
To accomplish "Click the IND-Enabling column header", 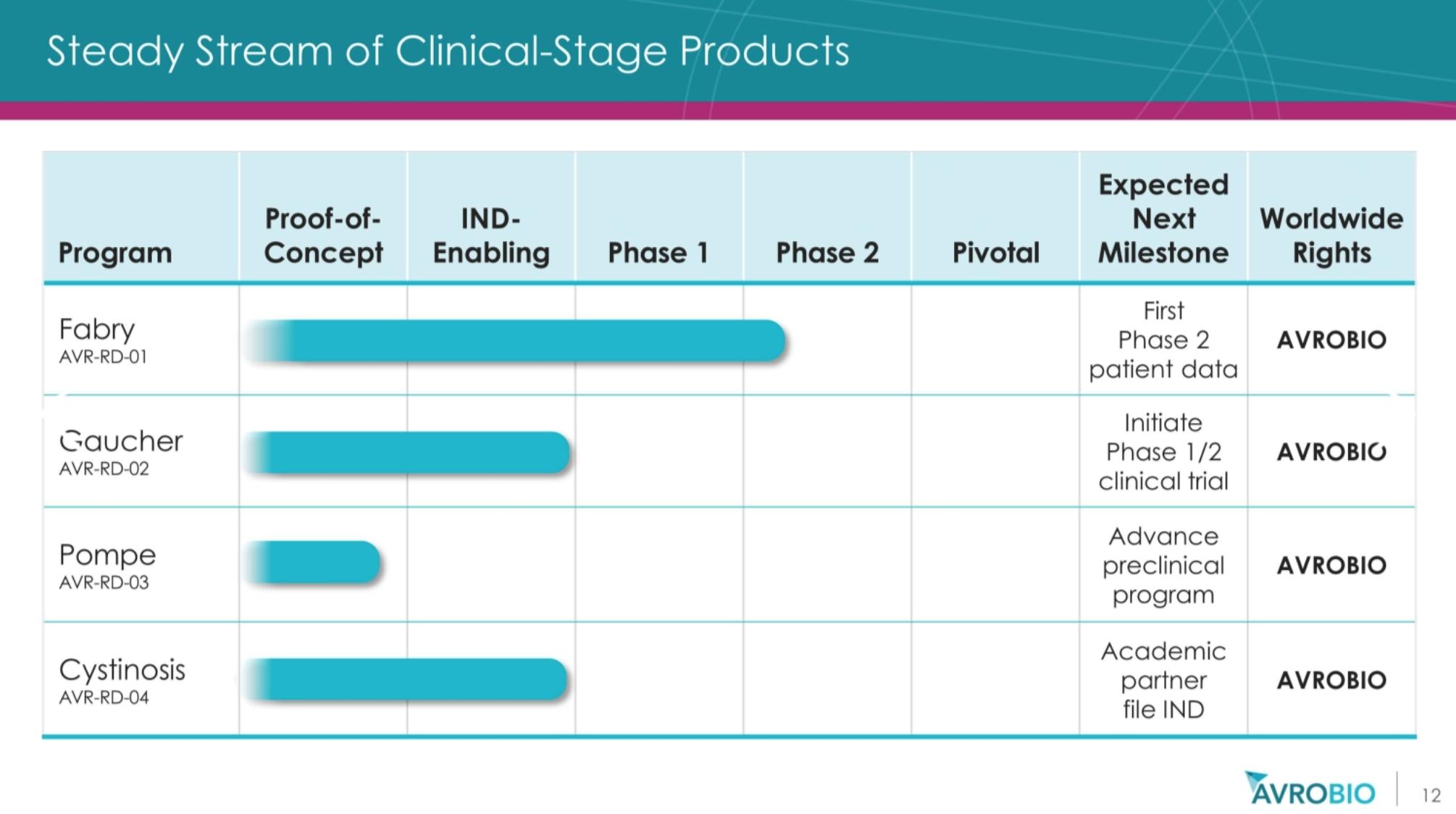I will click(491, 235).
